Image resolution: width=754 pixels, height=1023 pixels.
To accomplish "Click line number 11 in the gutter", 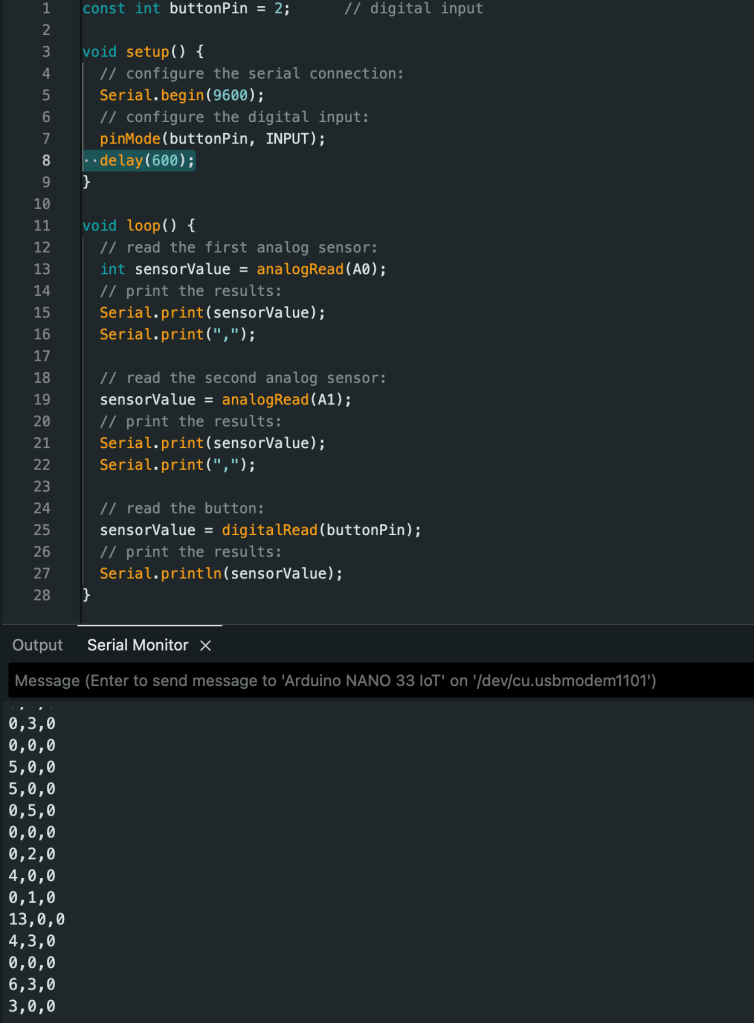I will 41,226.
